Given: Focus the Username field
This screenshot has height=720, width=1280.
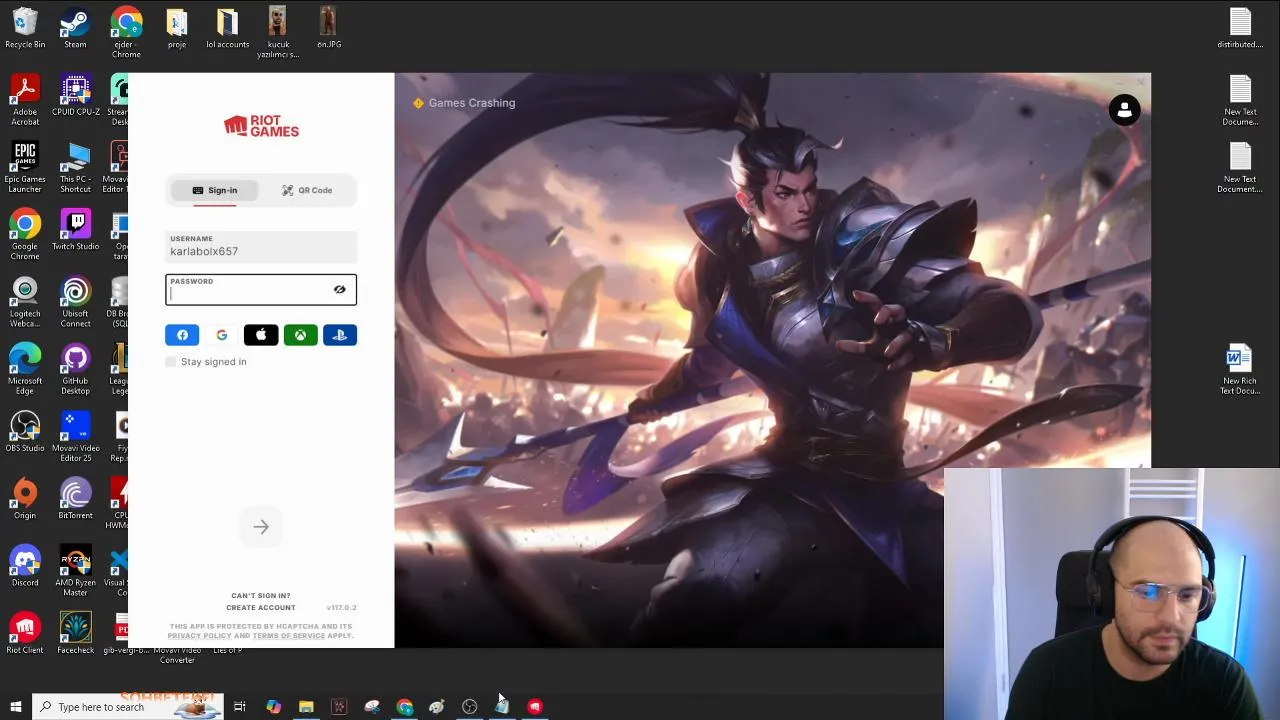Looking at the screenshot, I should pos(261,247).
